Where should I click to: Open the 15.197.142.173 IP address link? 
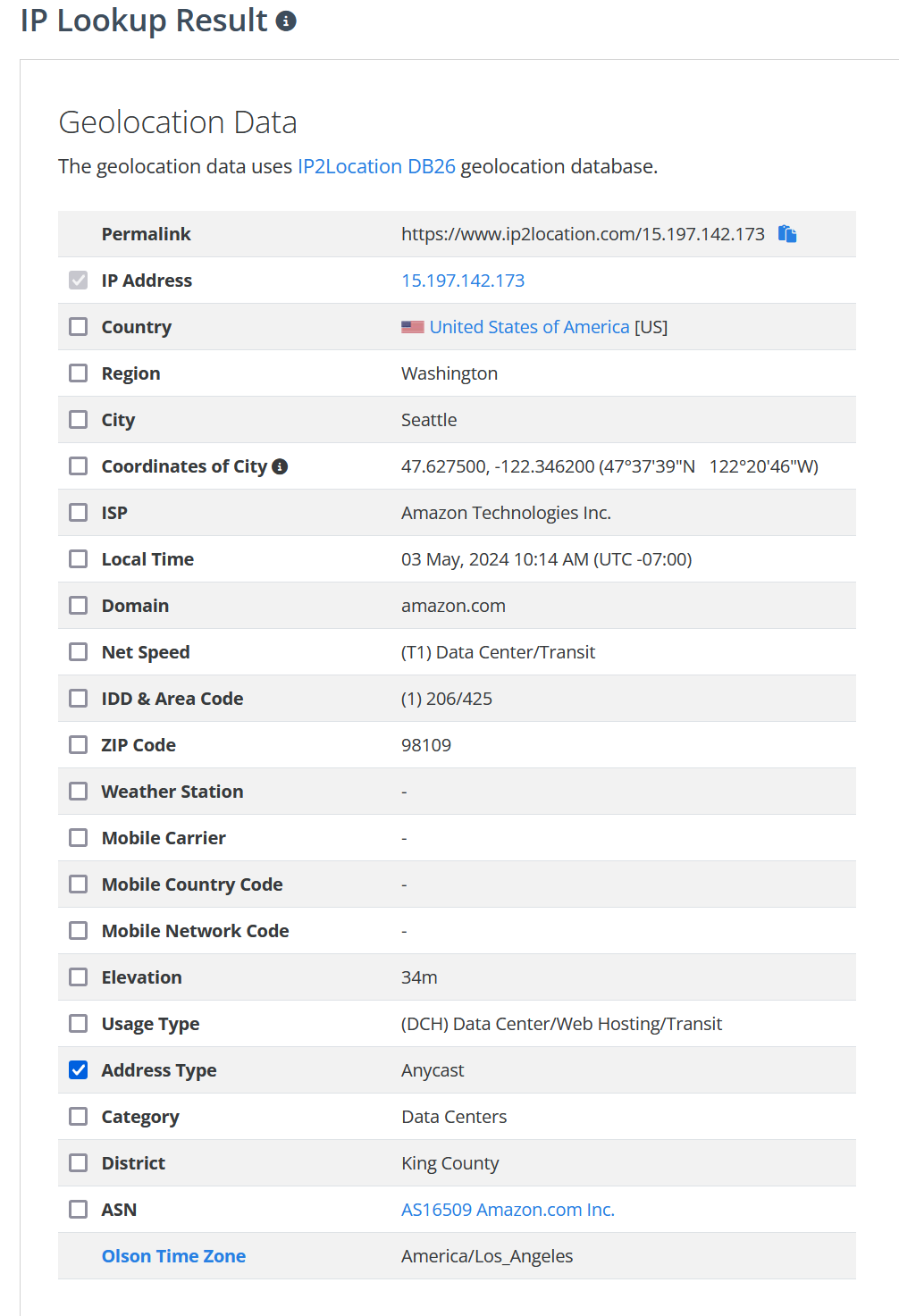click(x=463, y=281)
